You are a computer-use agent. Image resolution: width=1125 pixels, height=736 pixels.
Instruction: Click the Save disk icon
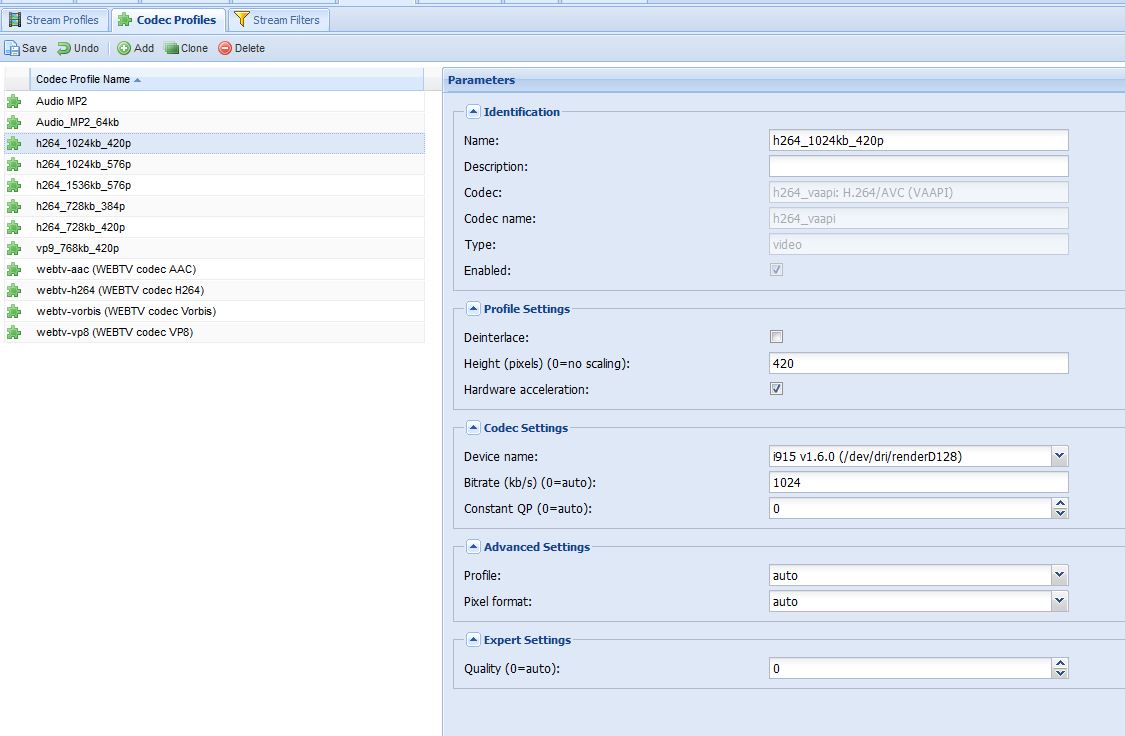pos(11,48)
